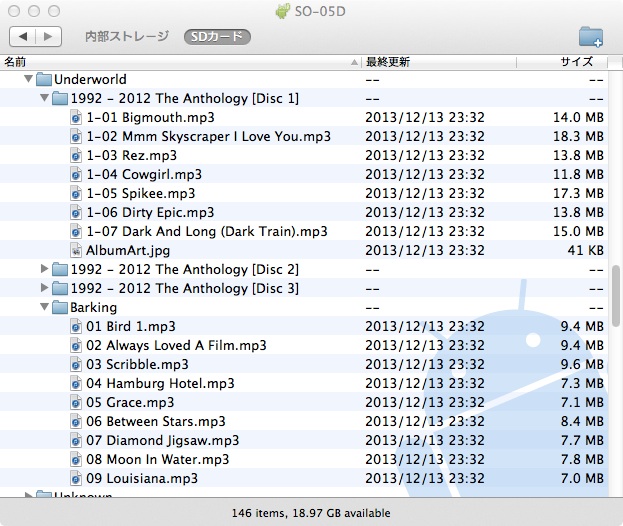
Task: Click the 1-03 Rez.mp3 file icon
Action: (x=76, y=155)
